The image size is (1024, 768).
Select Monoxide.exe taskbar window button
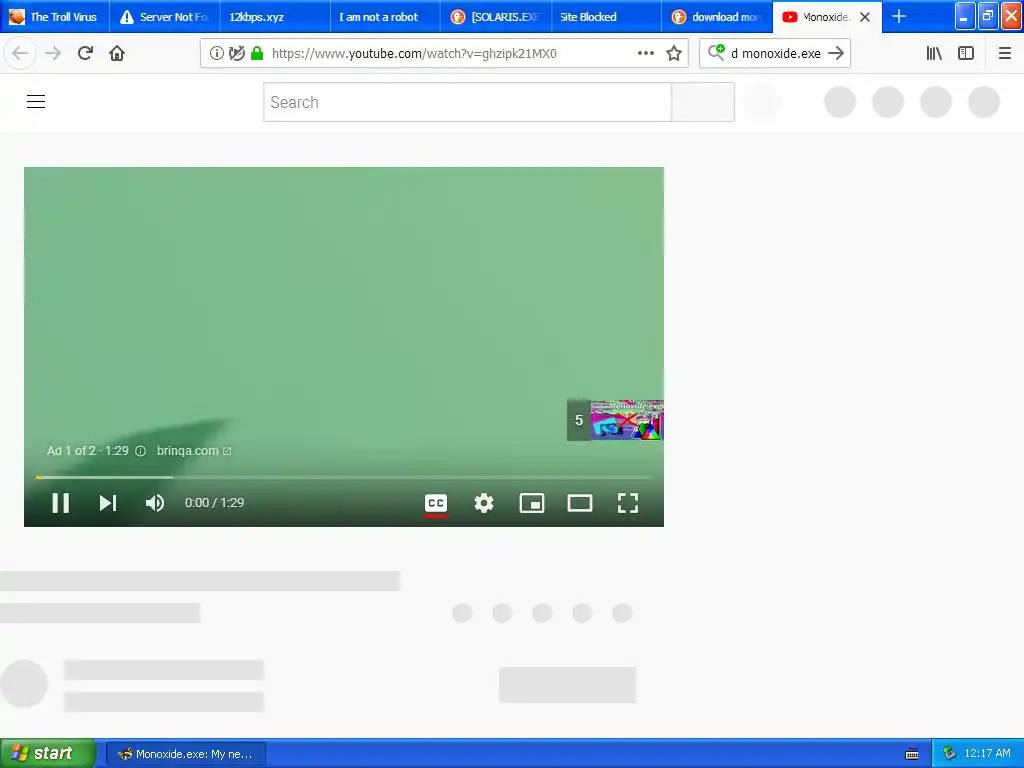click(185, 754)
